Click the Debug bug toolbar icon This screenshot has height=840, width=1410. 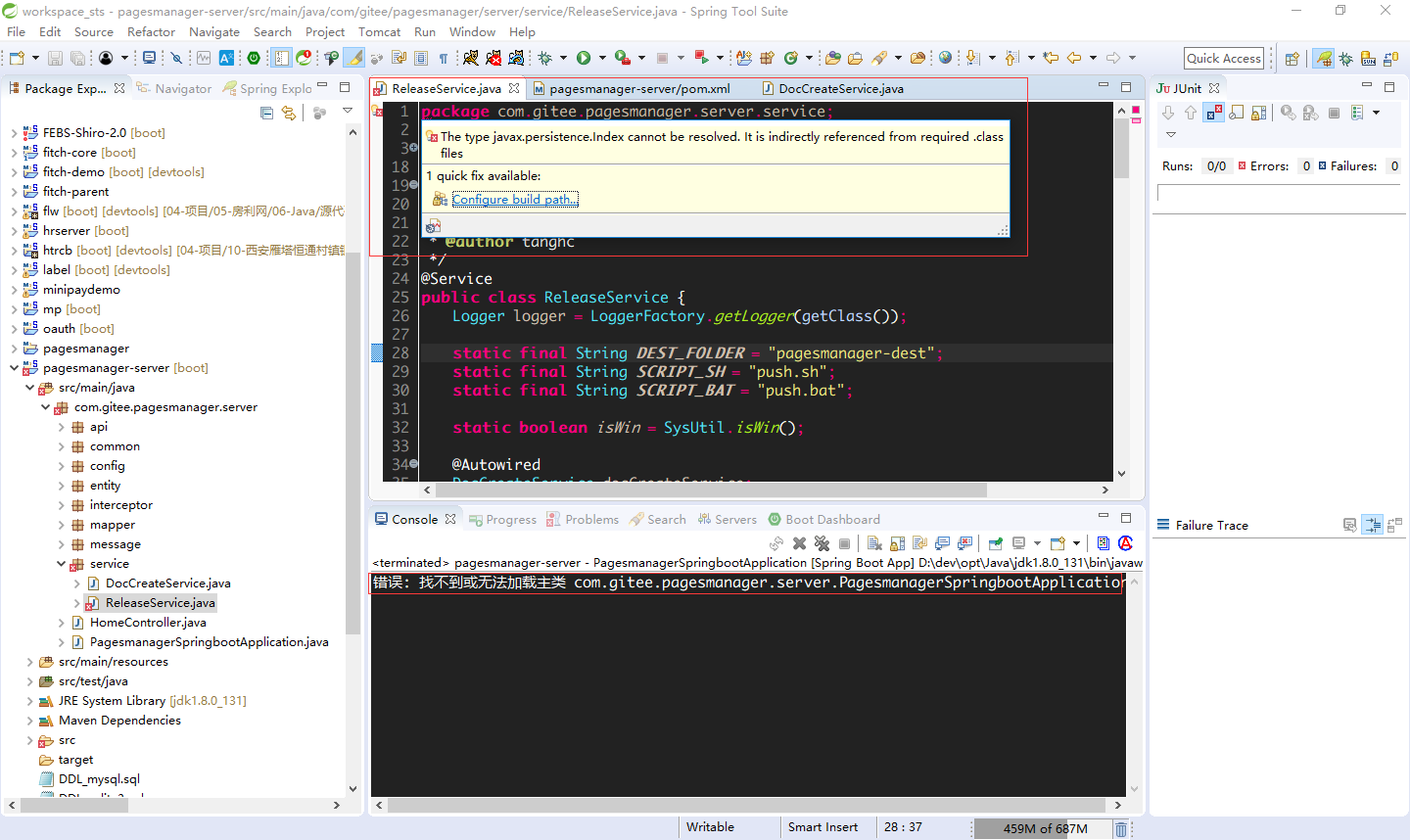pos(544,59)
